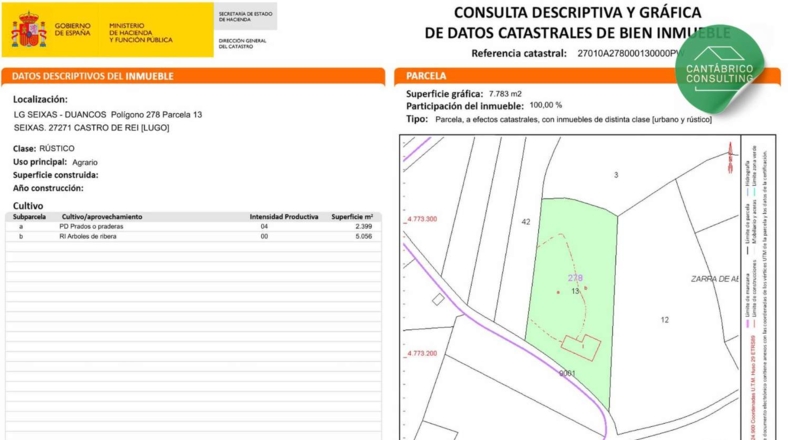Click the vertical map legend text strip

pyautogui.click(x=758, y=287)
